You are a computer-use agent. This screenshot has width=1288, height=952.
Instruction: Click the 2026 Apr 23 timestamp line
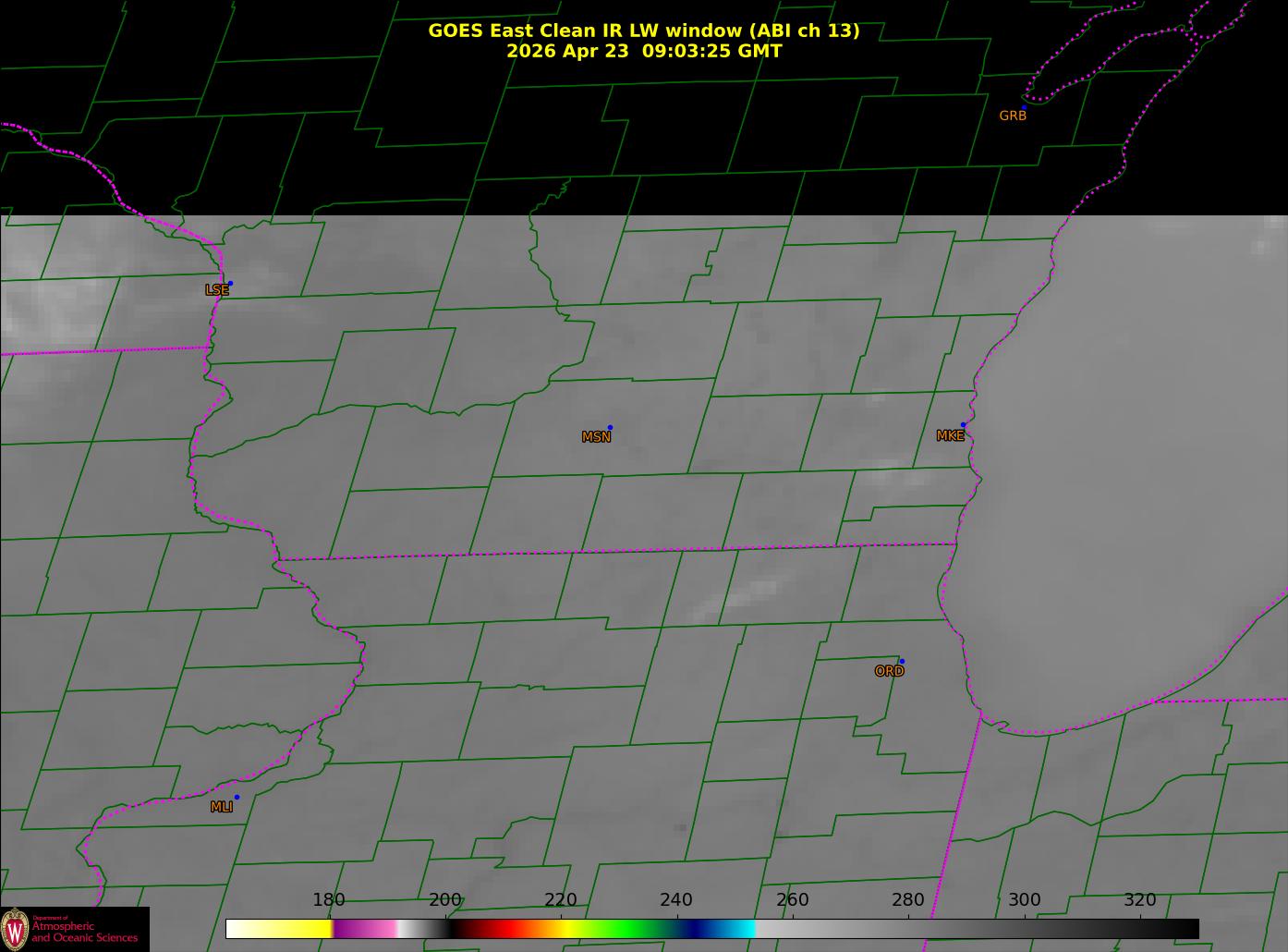pyautogui.click(x=644, y=51)
